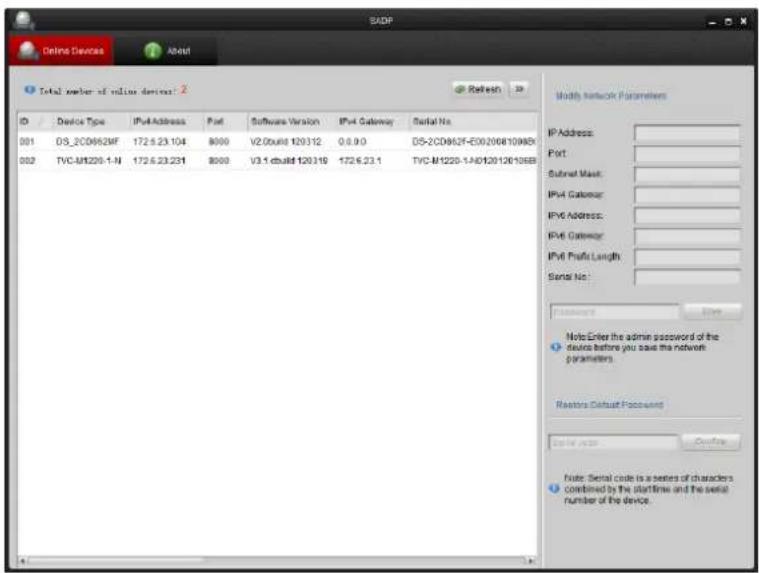Open the Online Devices tab
This screenshot has width=759, height=573.
(61, 50)
